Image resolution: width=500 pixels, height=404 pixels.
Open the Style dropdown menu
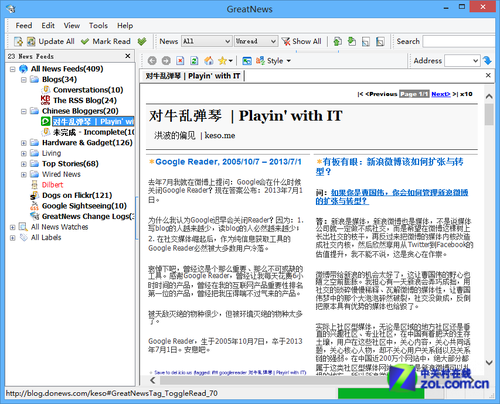click(273, 61)
